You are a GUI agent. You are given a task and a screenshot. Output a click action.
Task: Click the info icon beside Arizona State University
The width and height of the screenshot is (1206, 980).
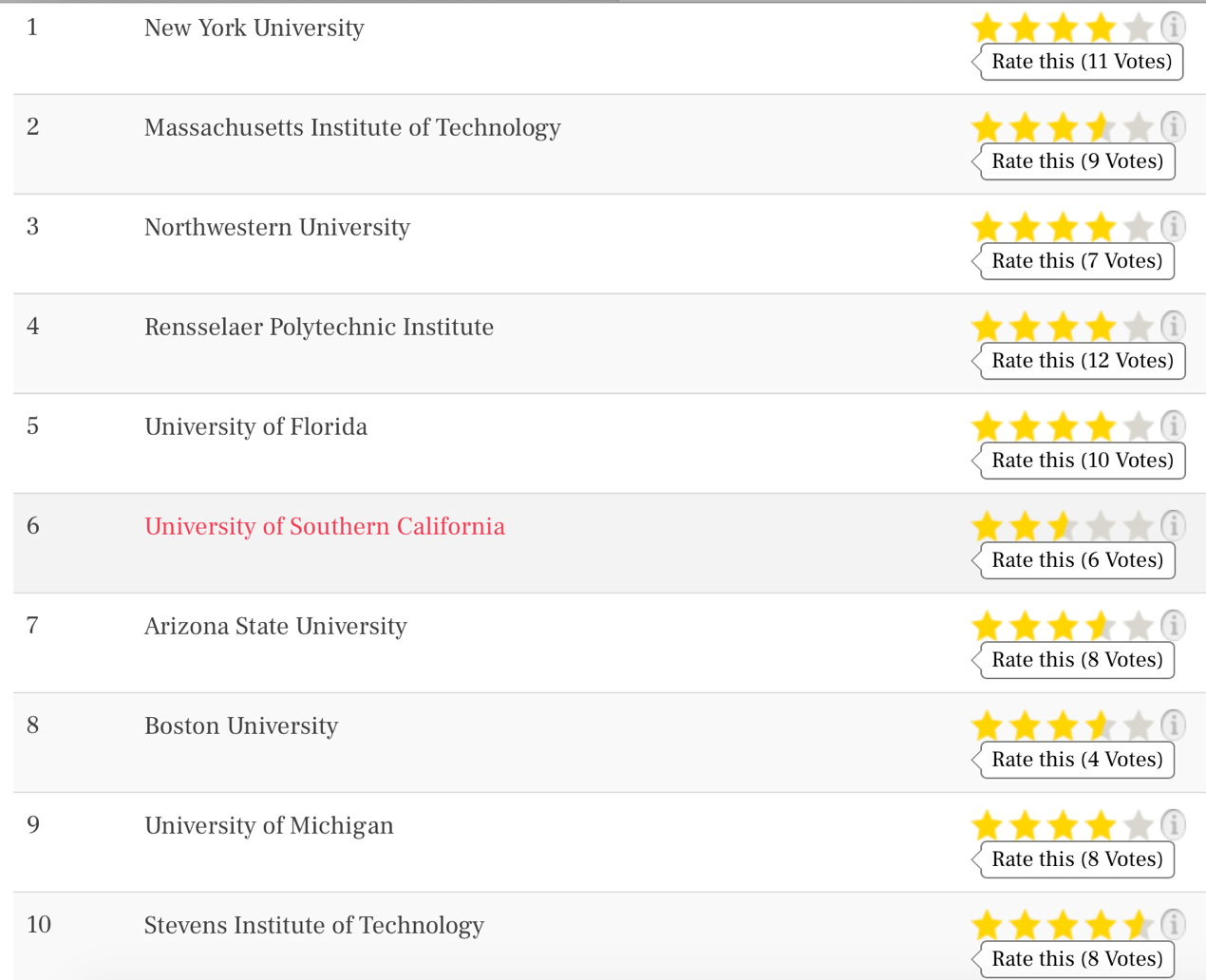(x=1174, y=625)
